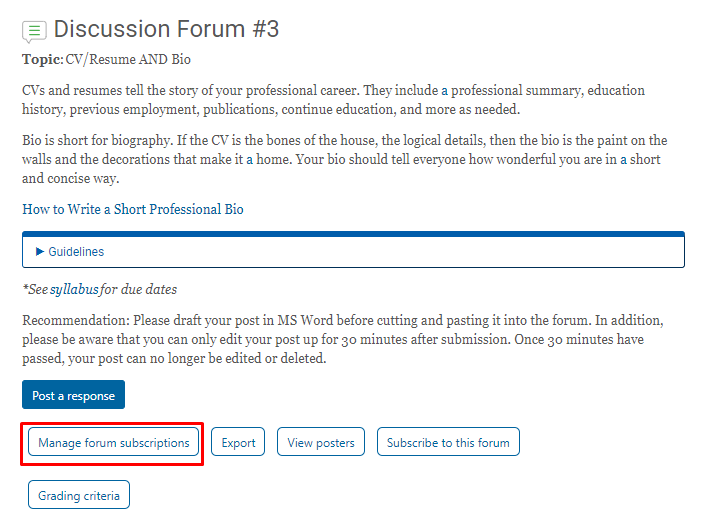Click the italic *See text before syllabus
Screen dimensions: 726x523
click(35, 290)
